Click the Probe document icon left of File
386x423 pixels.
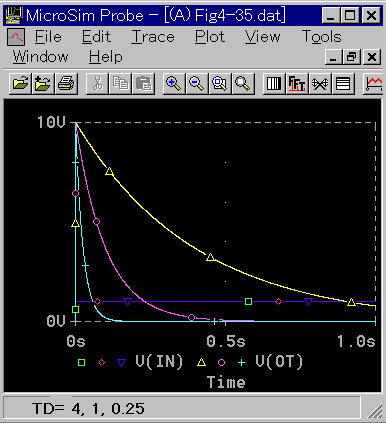point(16,37)
